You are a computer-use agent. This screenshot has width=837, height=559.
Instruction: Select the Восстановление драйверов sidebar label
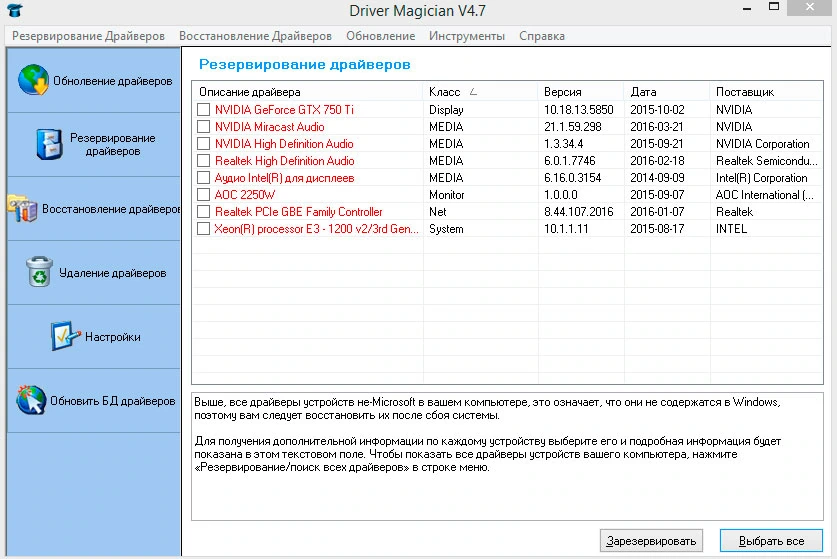(111, 209)
